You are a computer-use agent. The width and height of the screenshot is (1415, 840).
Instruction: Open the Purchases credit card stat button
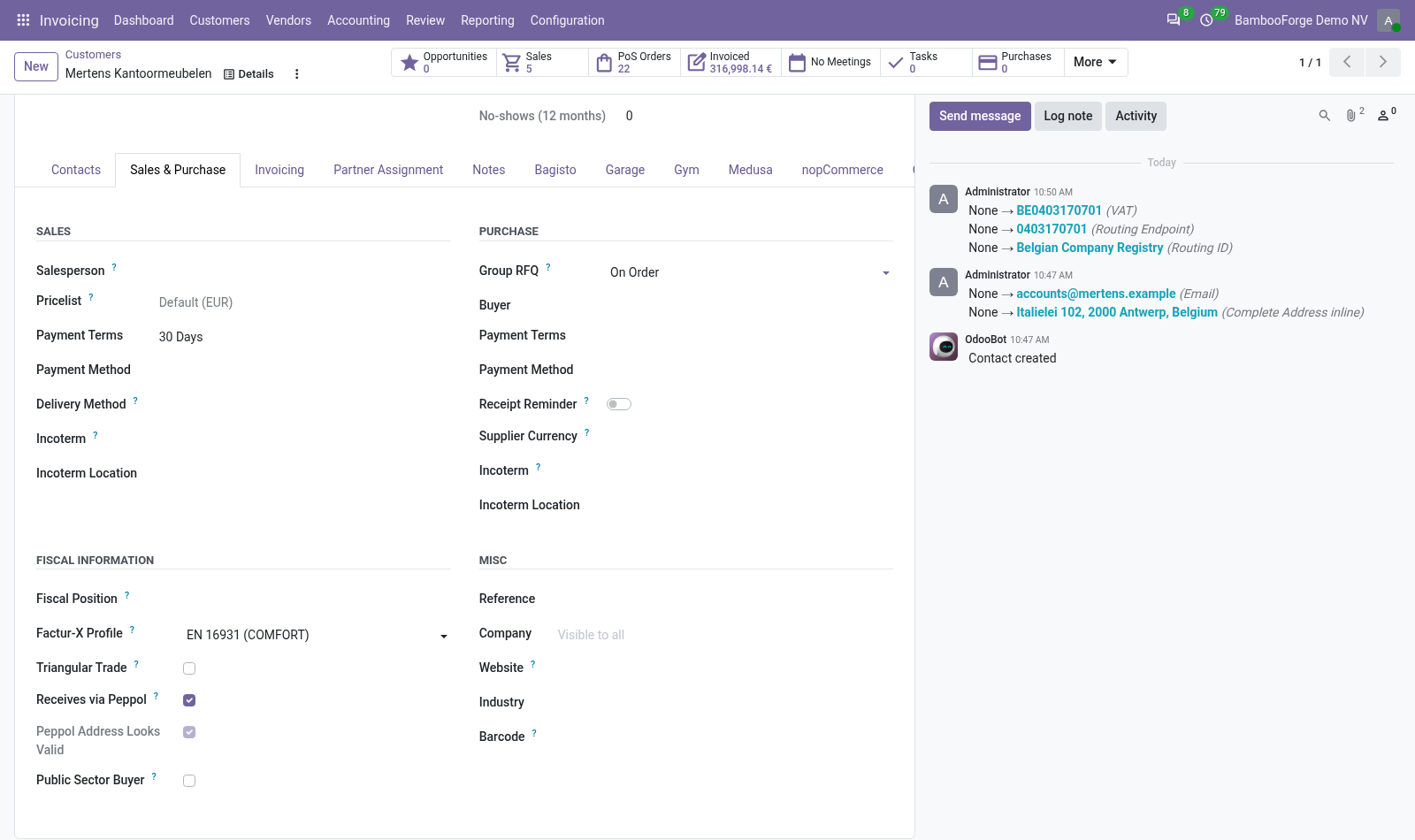[x=1018, y=62]
